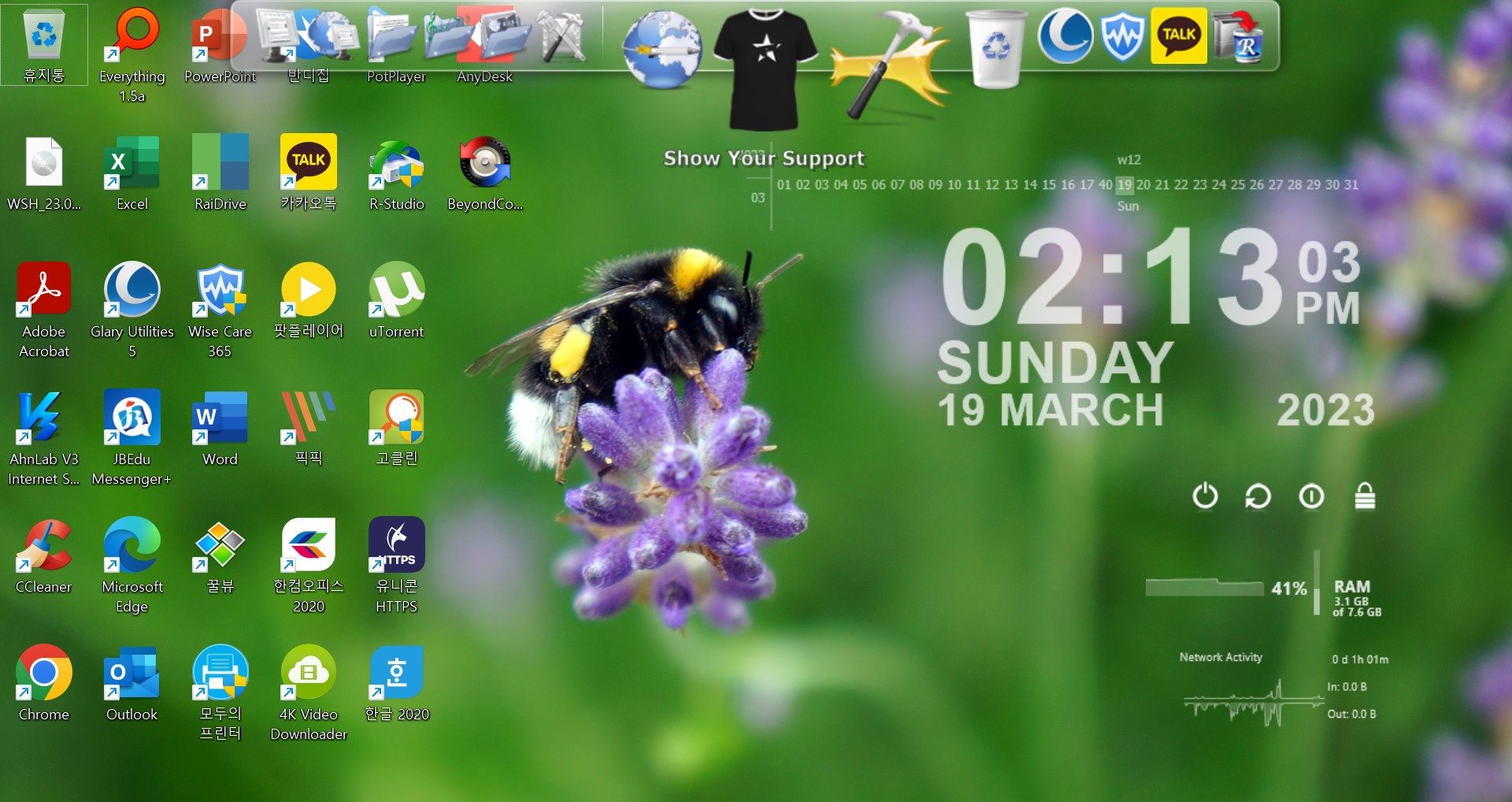Click the sleep button next to restart
The height and width of the screenshot is (802, 1512).
[1311, 496]
